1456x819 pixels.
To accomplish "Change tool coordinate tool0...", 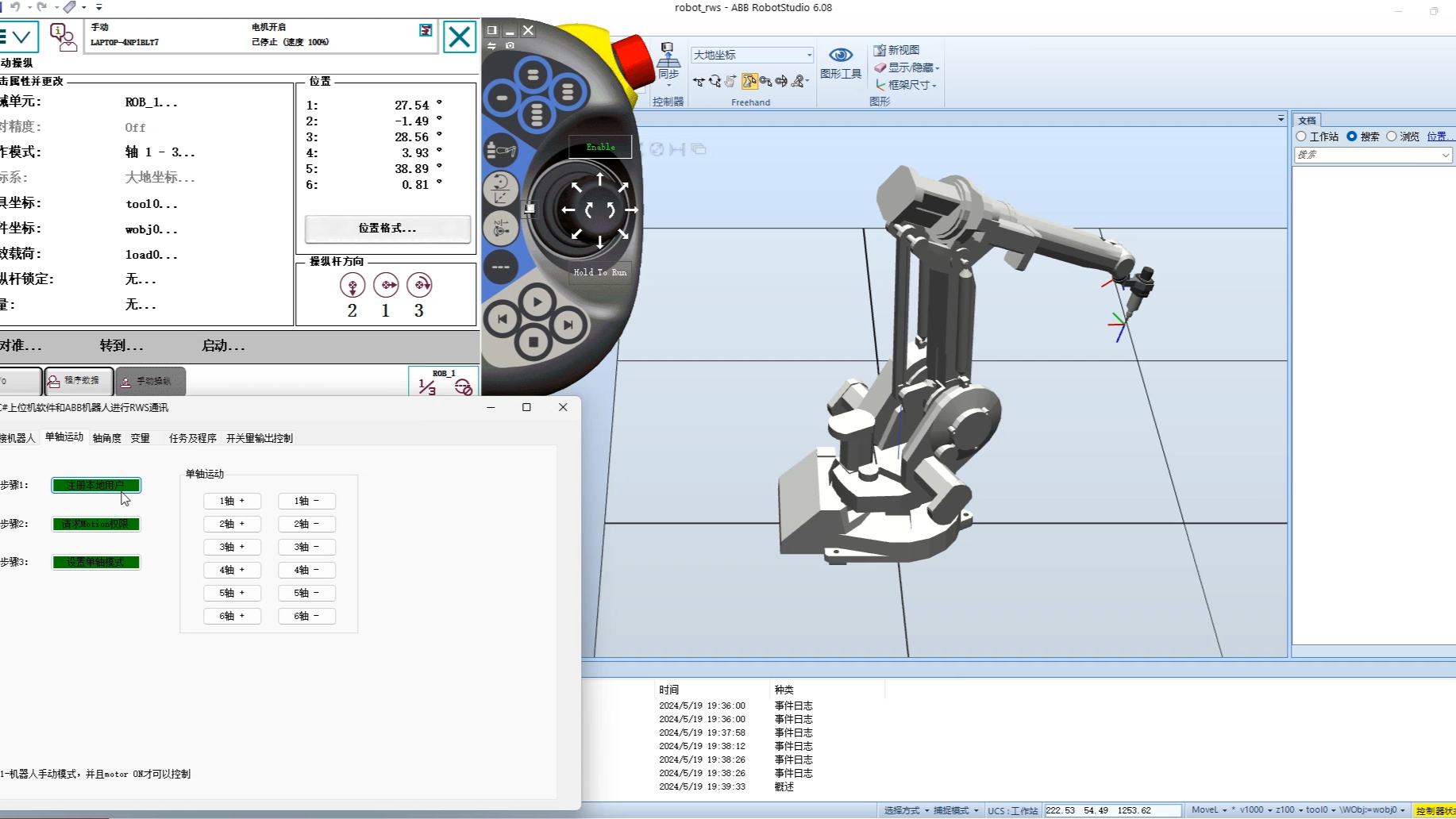I will pyautogui.click(x=152, y=204).
